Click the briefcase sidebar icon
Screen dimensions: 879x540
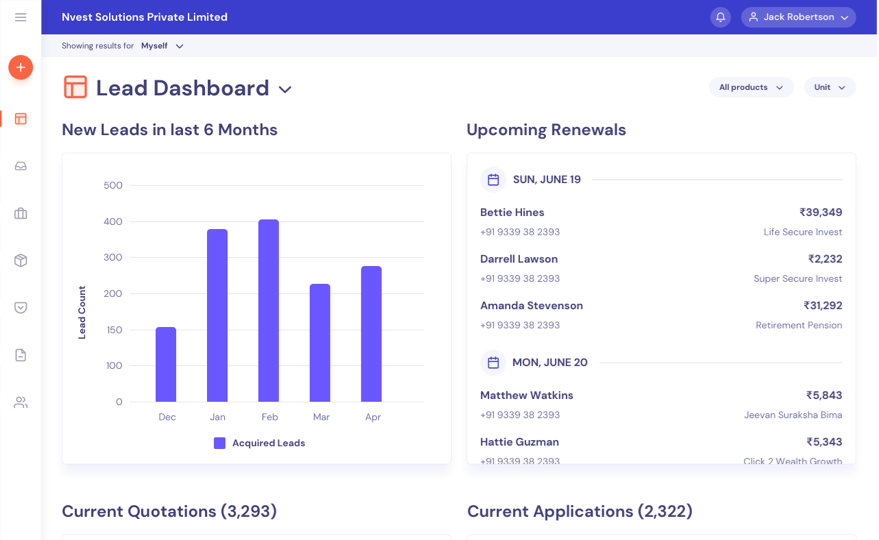click(x=20, y=213)
